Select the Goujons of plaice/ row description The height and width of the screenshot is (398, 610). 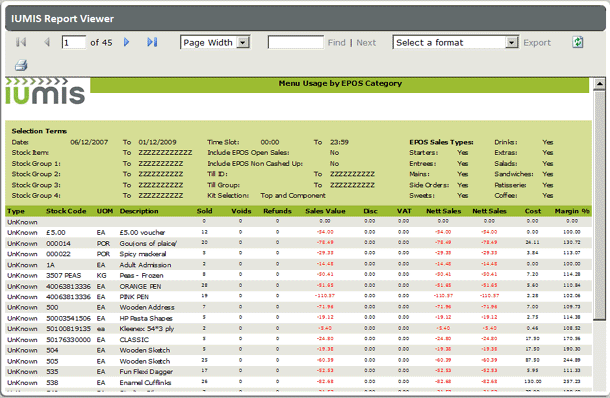click(148, 244)
